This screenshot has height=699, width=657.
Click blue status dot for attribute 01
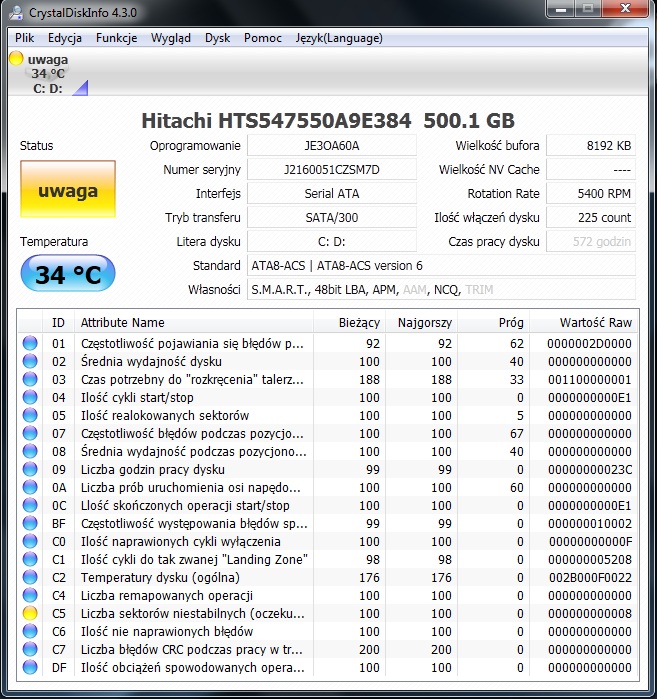30,343
